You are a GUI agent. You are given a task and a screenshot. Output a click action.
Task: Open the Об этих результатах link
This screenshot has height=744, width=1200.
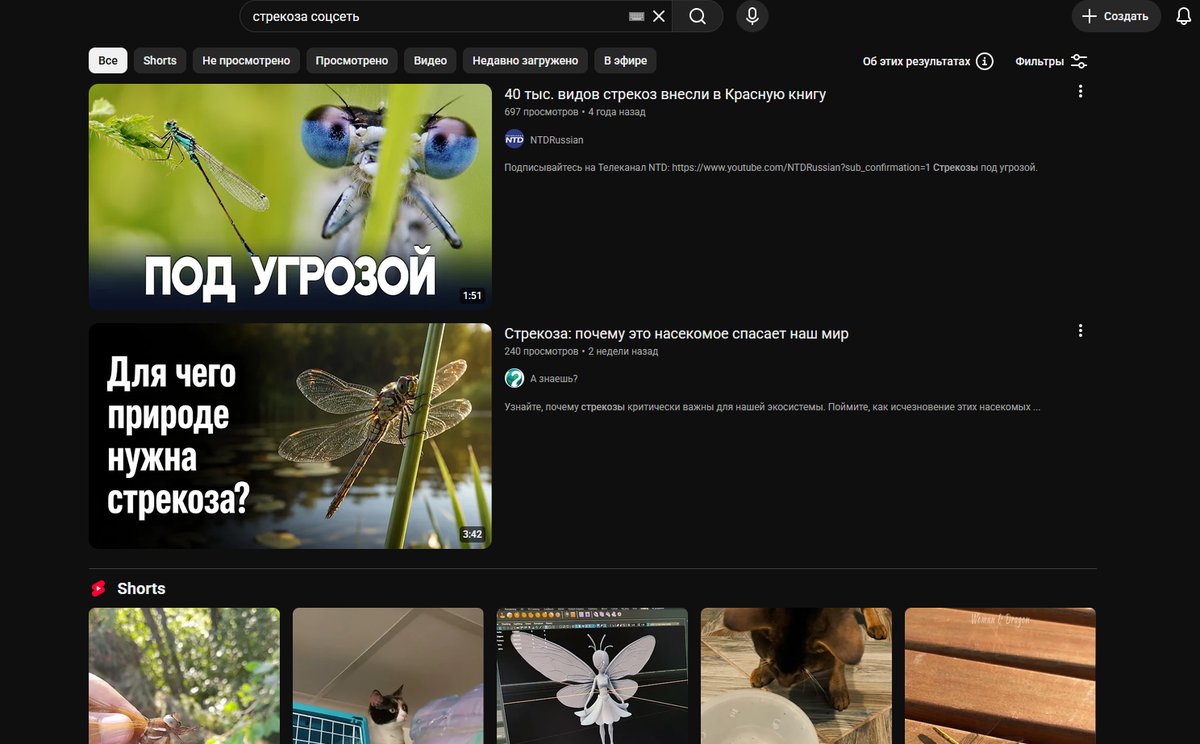[916, 61]
